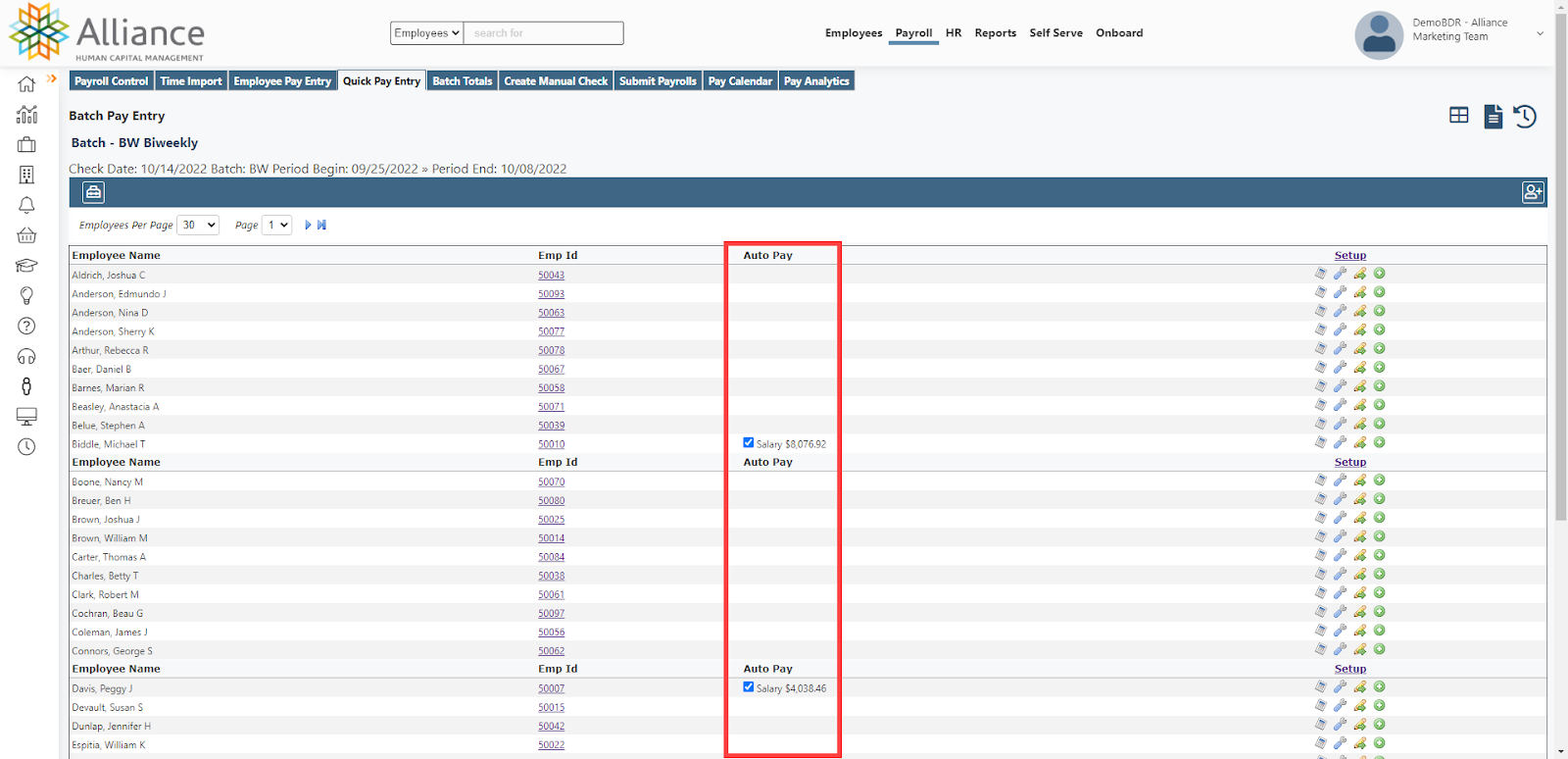
Task: Go to next page arrow
Action: pyautogui.click(x=308, y=226)
